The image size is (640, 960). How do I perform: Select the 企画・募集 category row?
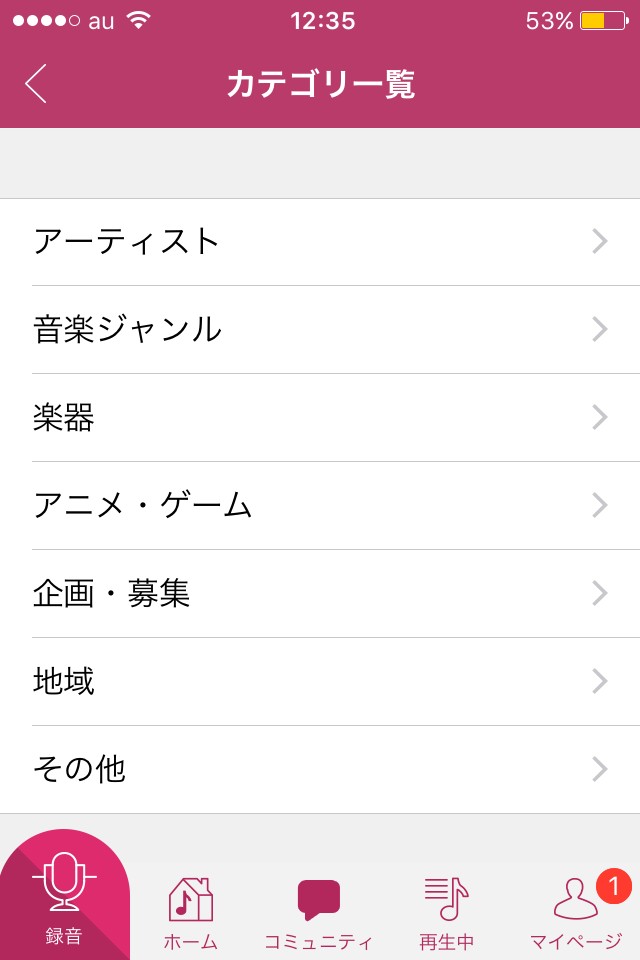click(320, 594)
